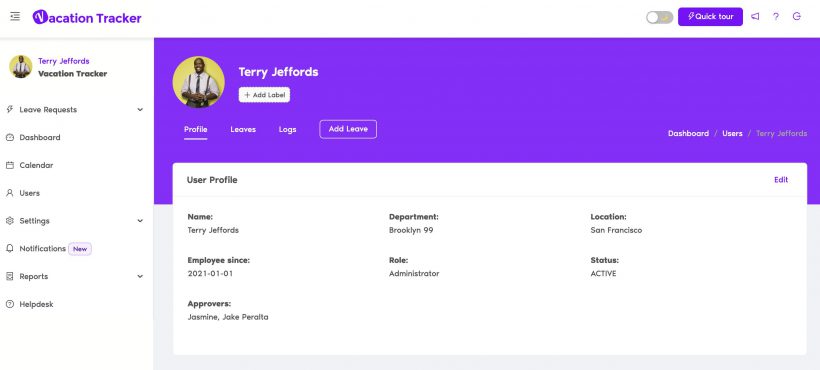Screen dimensions: 820x370
Task: Switch to the Logs tab
Action: pos(288,130)
